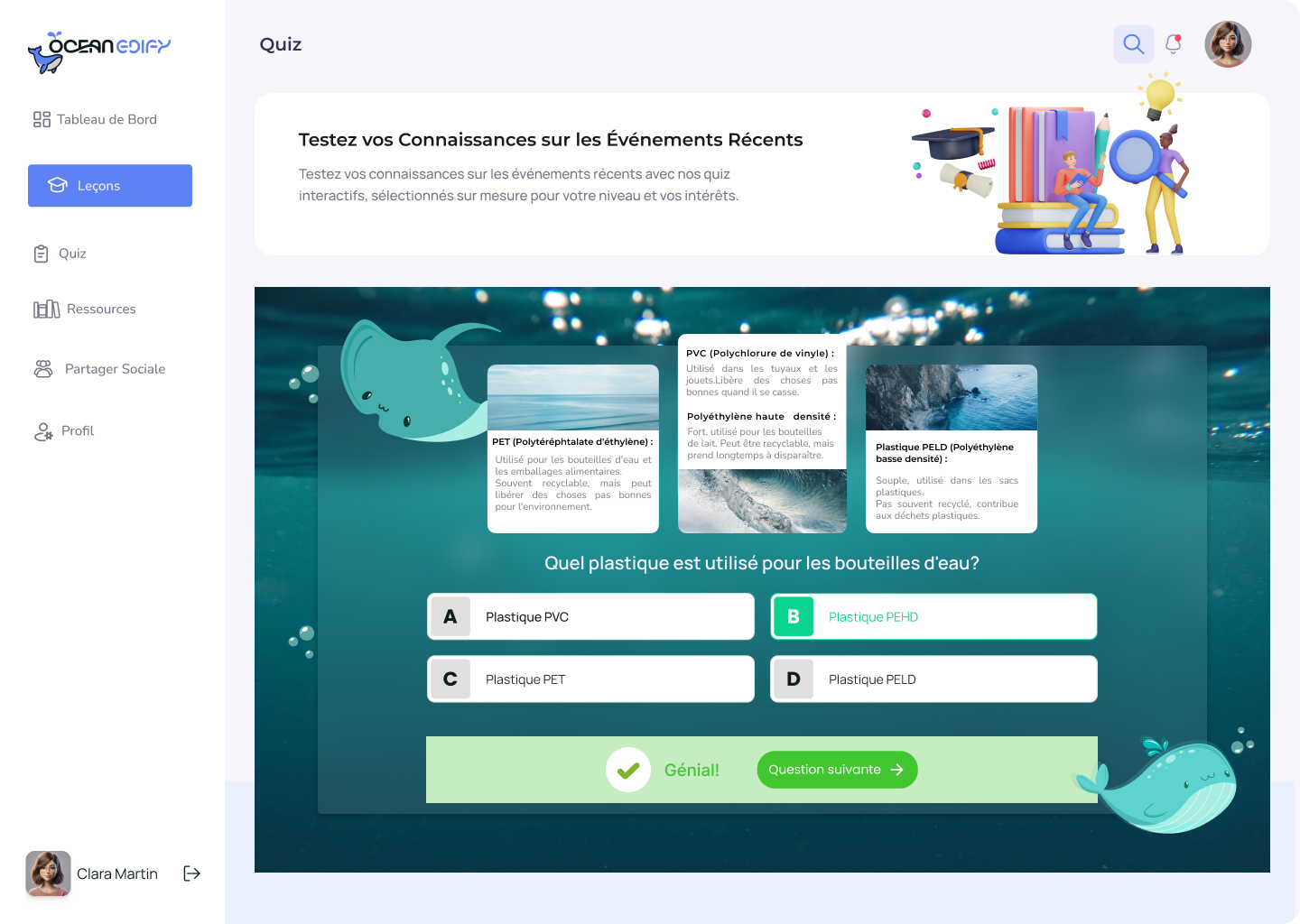Click the OceanEdify whale logo
The height and width of the screenshot is (924, 1300).
[x=99, y=51]
